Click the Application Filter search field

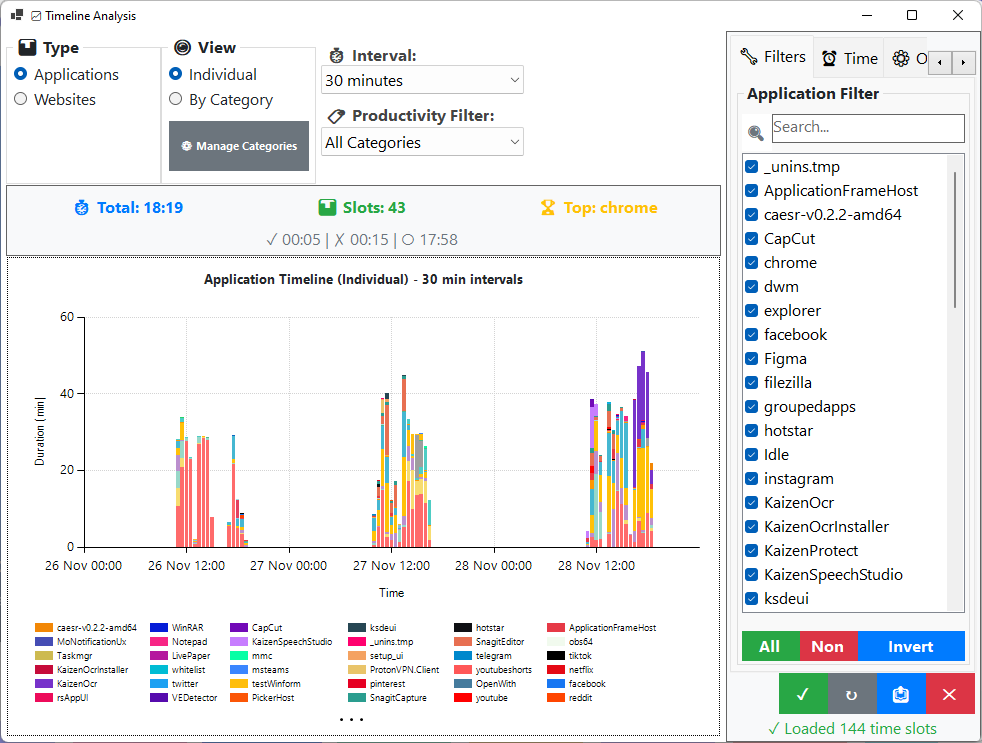point(867,128)
